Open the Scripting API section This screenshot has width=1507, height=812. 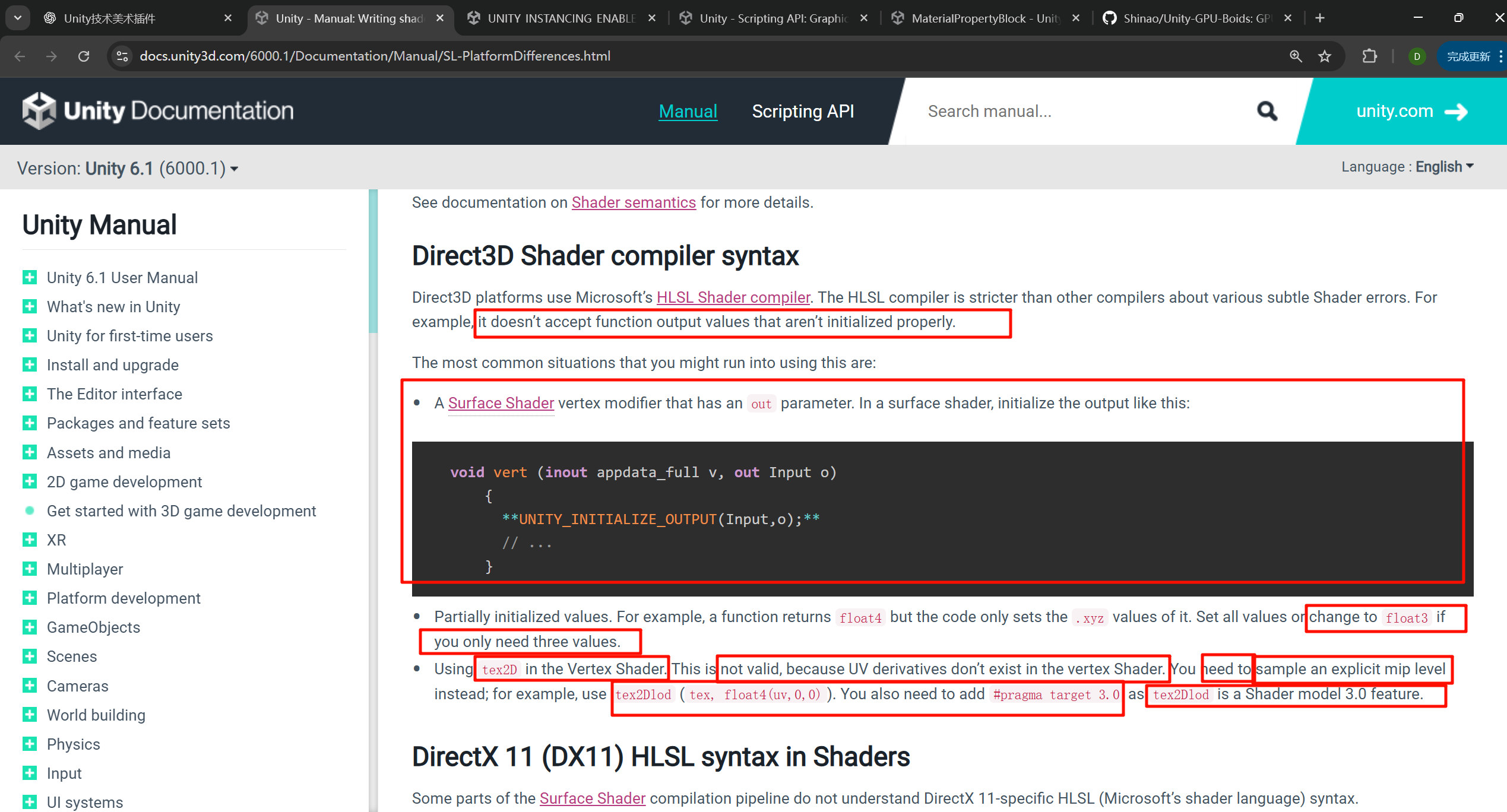point(803,111)
